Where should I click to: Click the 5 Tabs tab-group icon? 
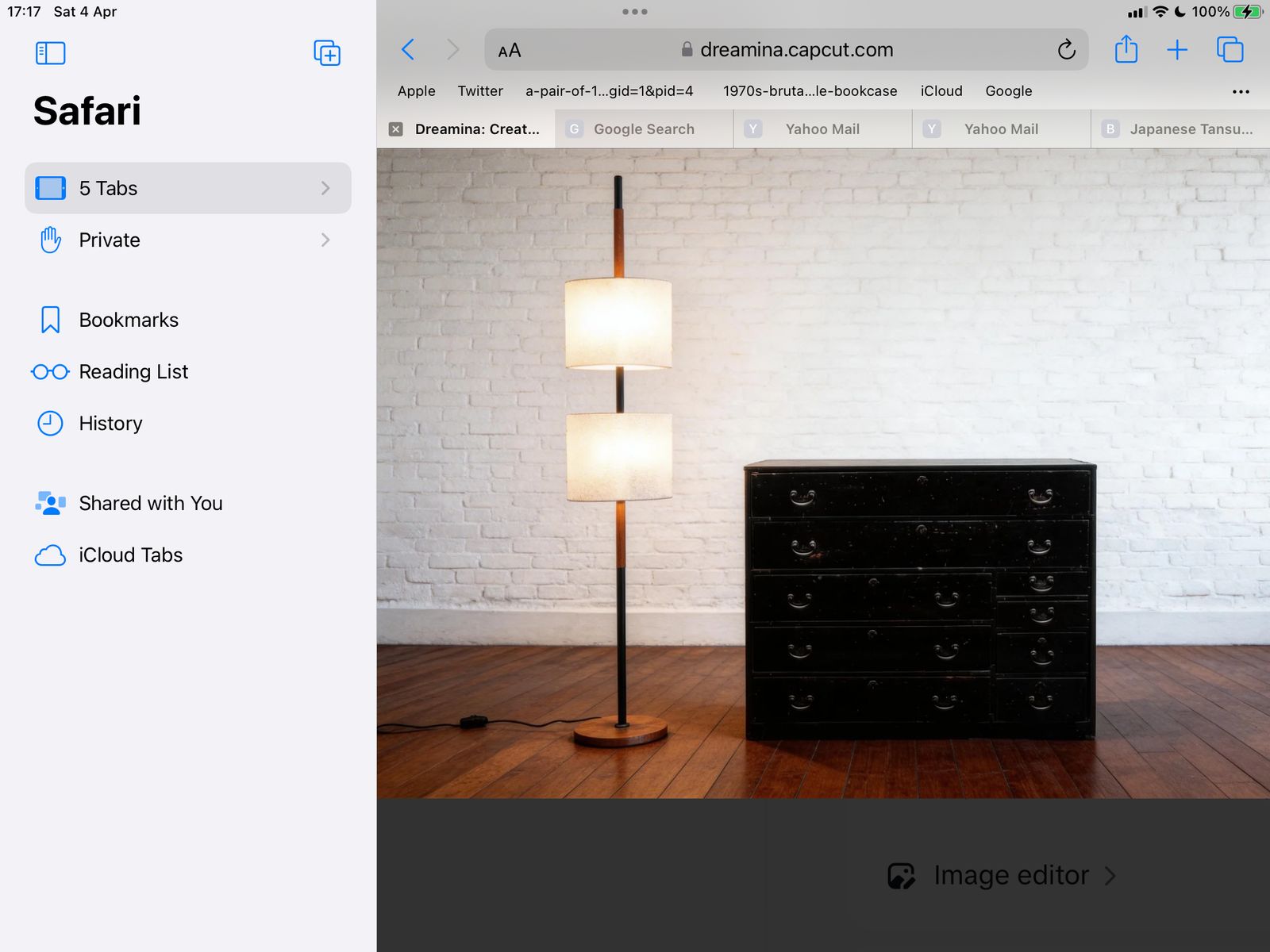pos(51,188)
